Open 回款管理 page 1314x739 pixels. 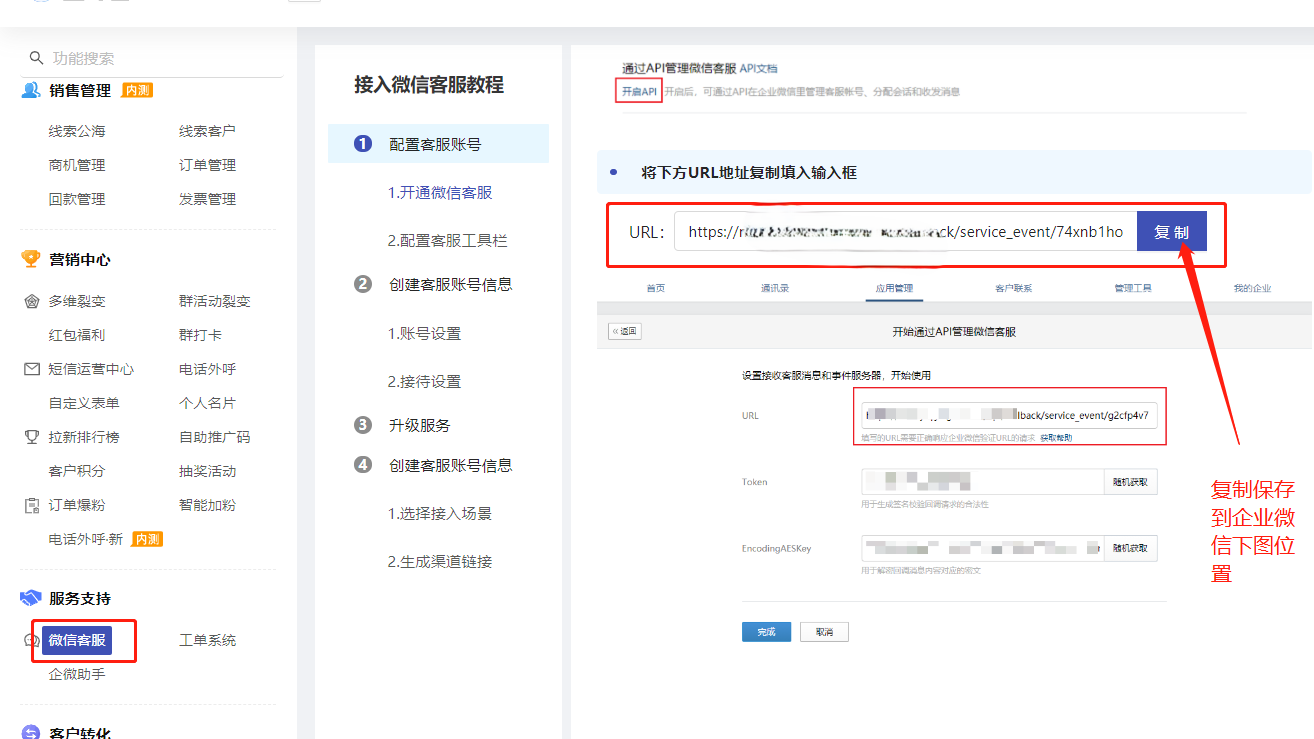(x=77, y=199)
